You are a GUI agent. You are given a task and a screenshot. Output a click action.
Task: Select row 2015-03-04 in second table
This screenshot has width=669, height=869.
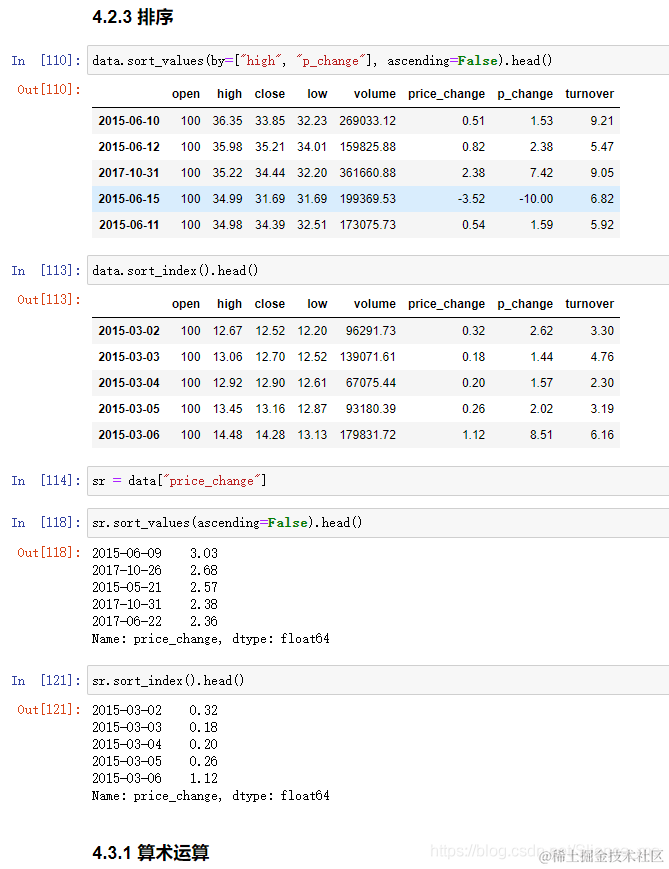pyautogui.click(x=356, y=383)
